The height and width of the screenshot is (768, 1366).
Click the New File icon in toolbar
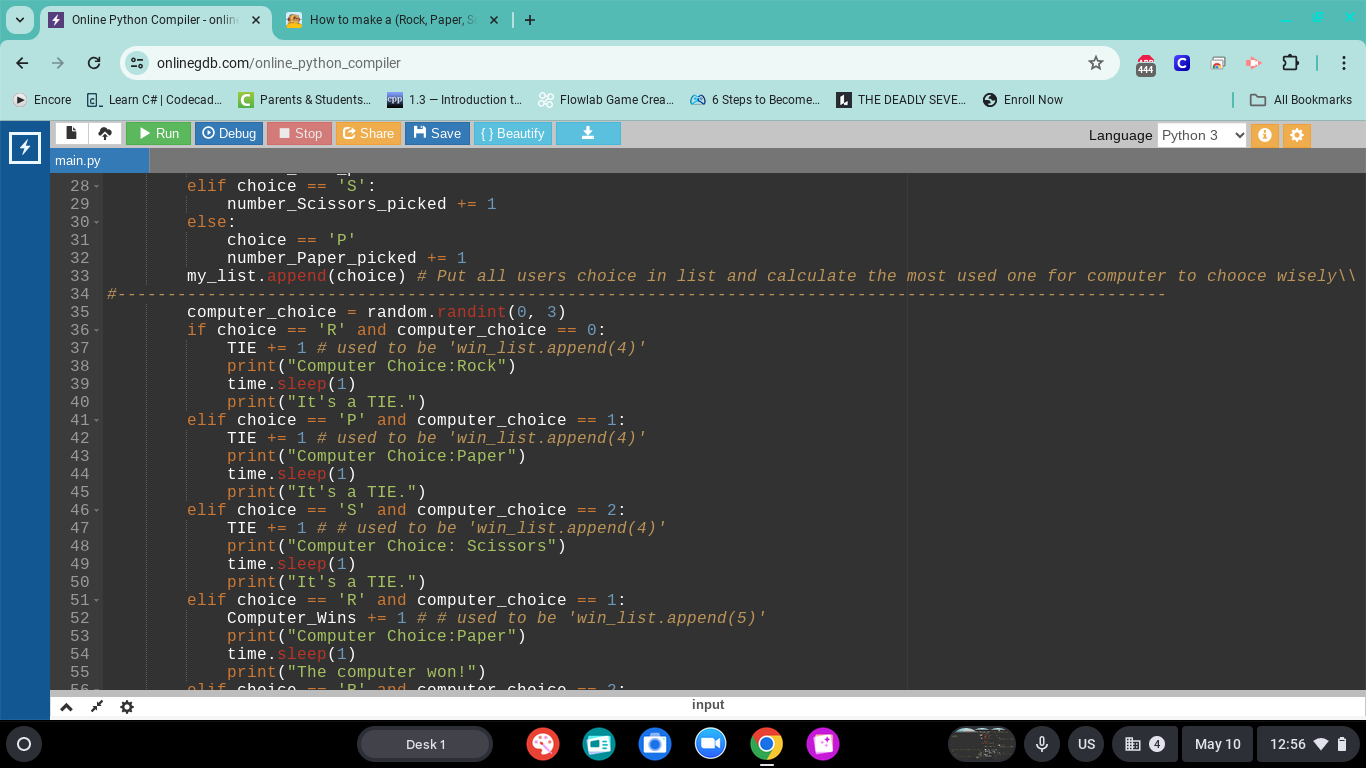tap(72, 133)
